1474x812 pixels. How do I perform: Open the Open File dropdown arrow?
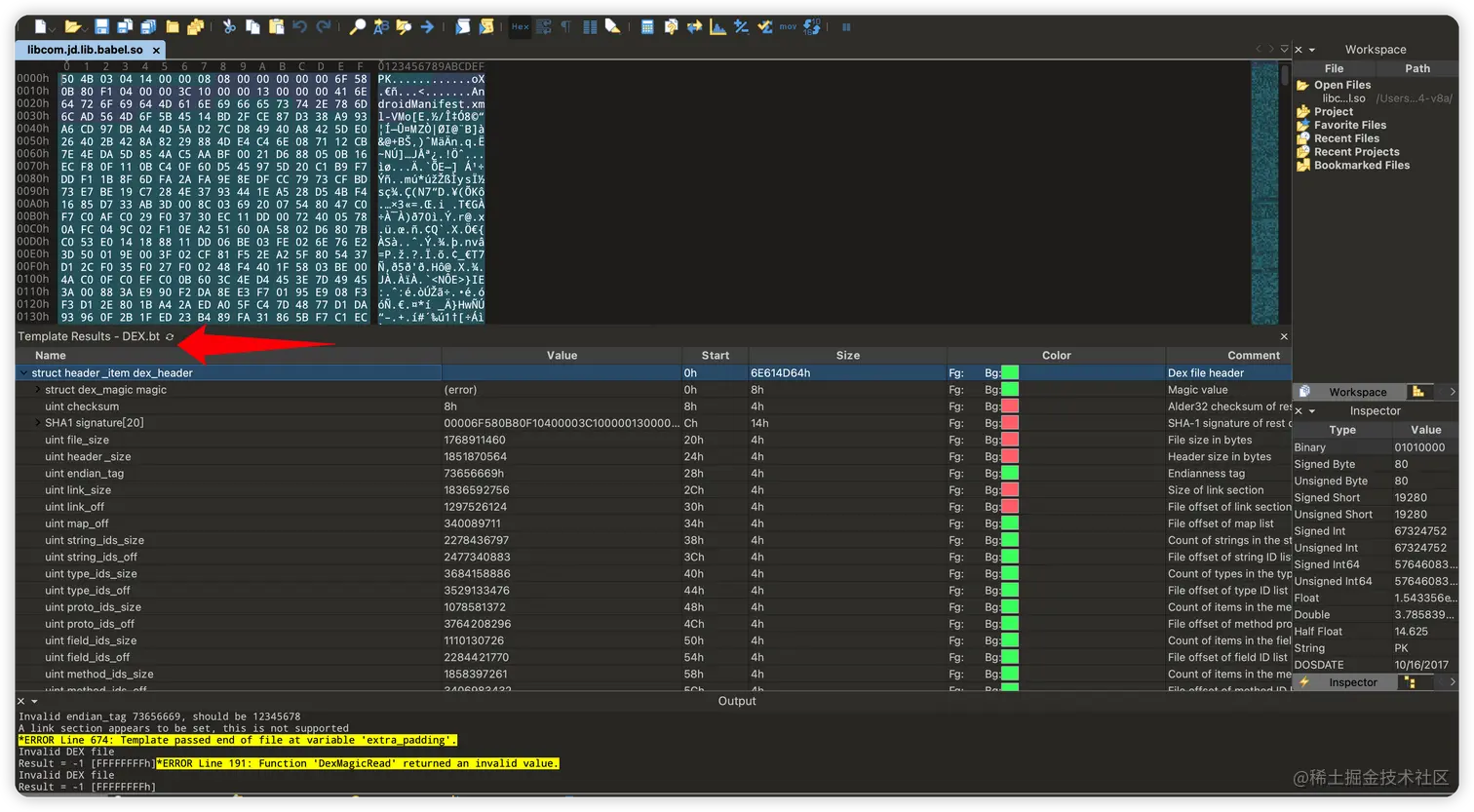click(x=86, y=28)
